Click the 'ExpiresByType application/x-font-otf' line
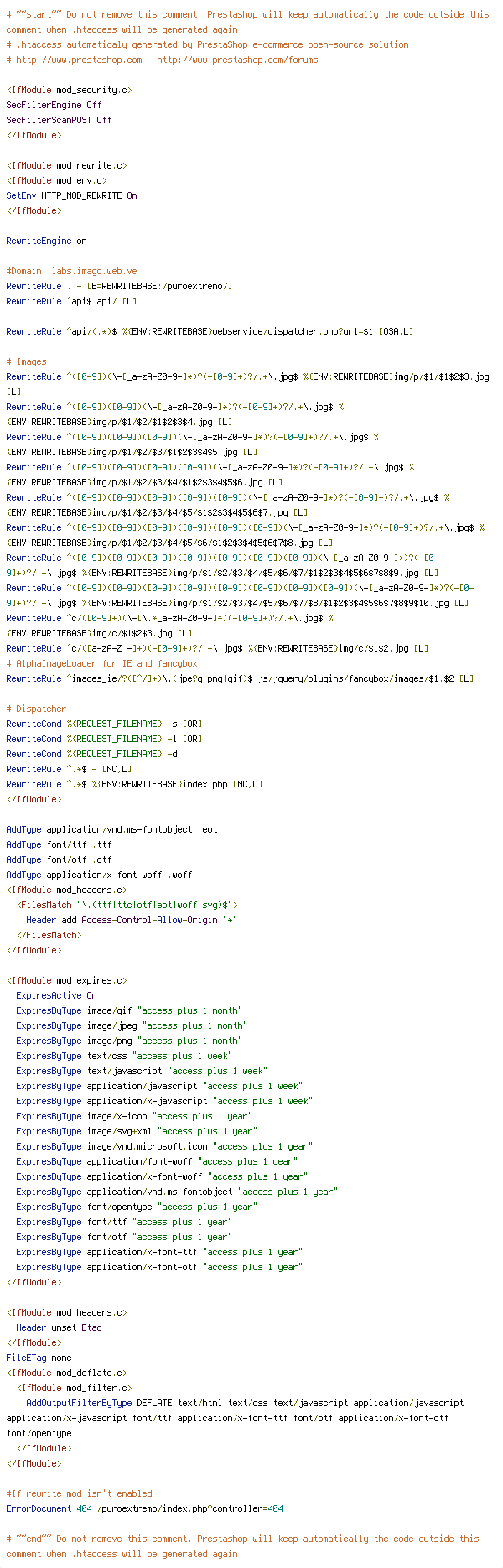This screenshot has width=503, height=1568. pos(159,1267)
